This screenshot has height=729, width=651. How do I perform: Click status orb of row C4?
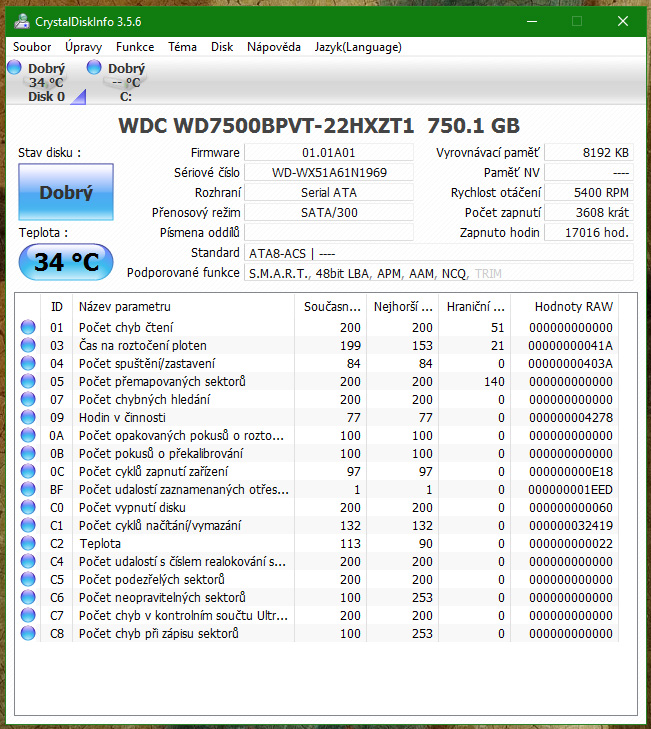click(28, 562)
